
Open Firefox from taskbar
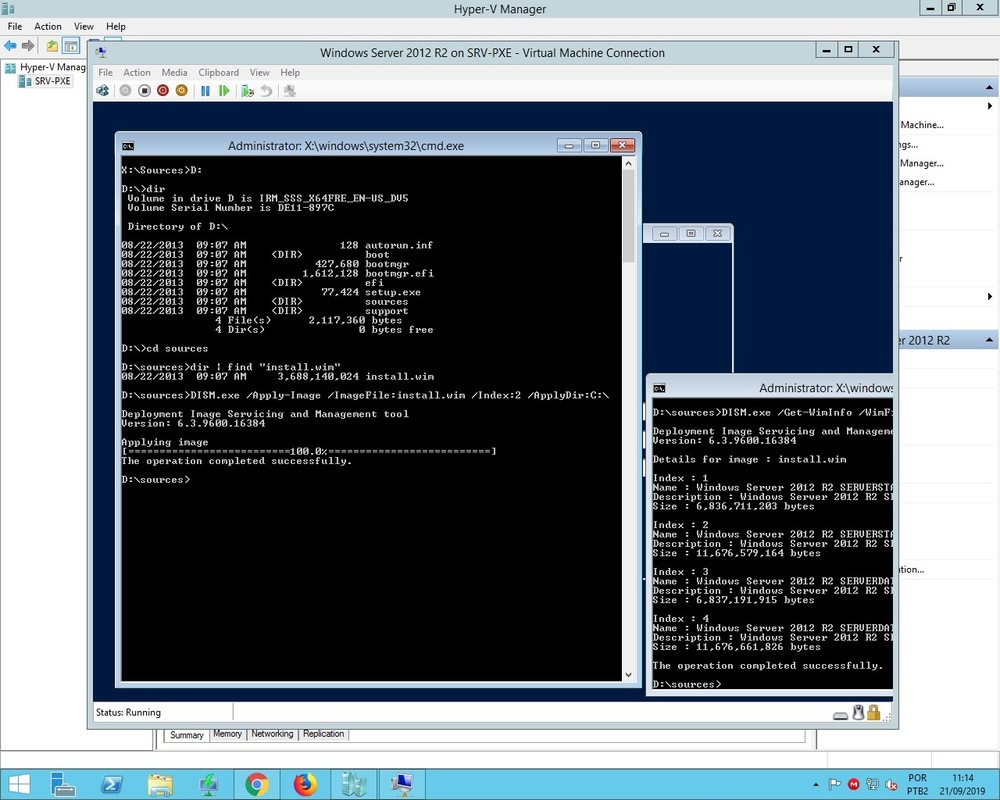click(305, 784)
